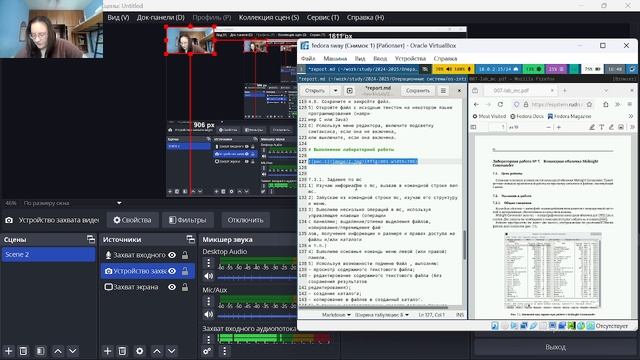Open advanced audio properties gears icon

207,351
